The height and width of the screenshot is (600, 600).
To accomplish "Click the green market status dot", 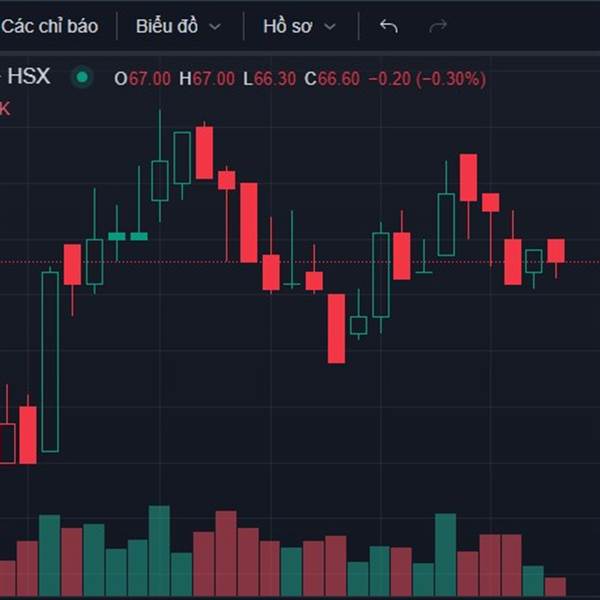I will (x=82, y=78).
